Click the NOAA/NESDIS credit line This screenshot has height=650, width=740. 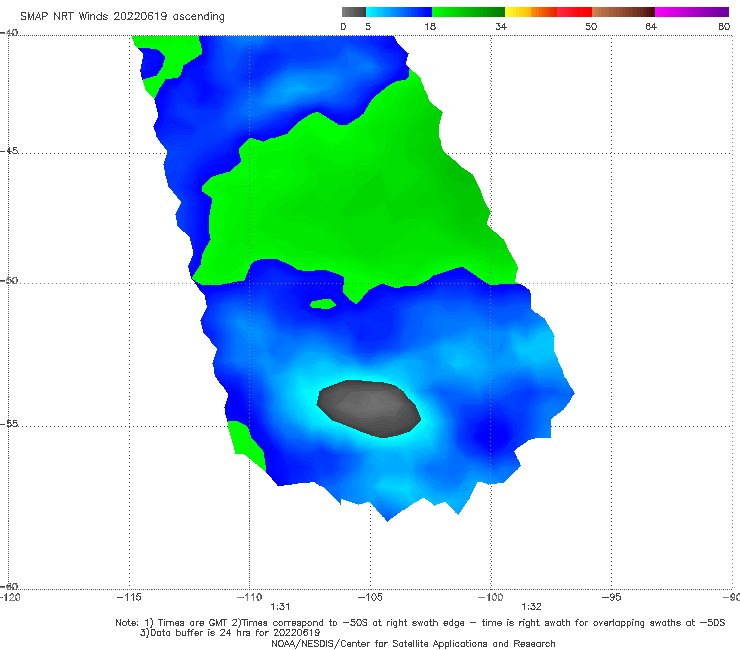tap(413, 644)
